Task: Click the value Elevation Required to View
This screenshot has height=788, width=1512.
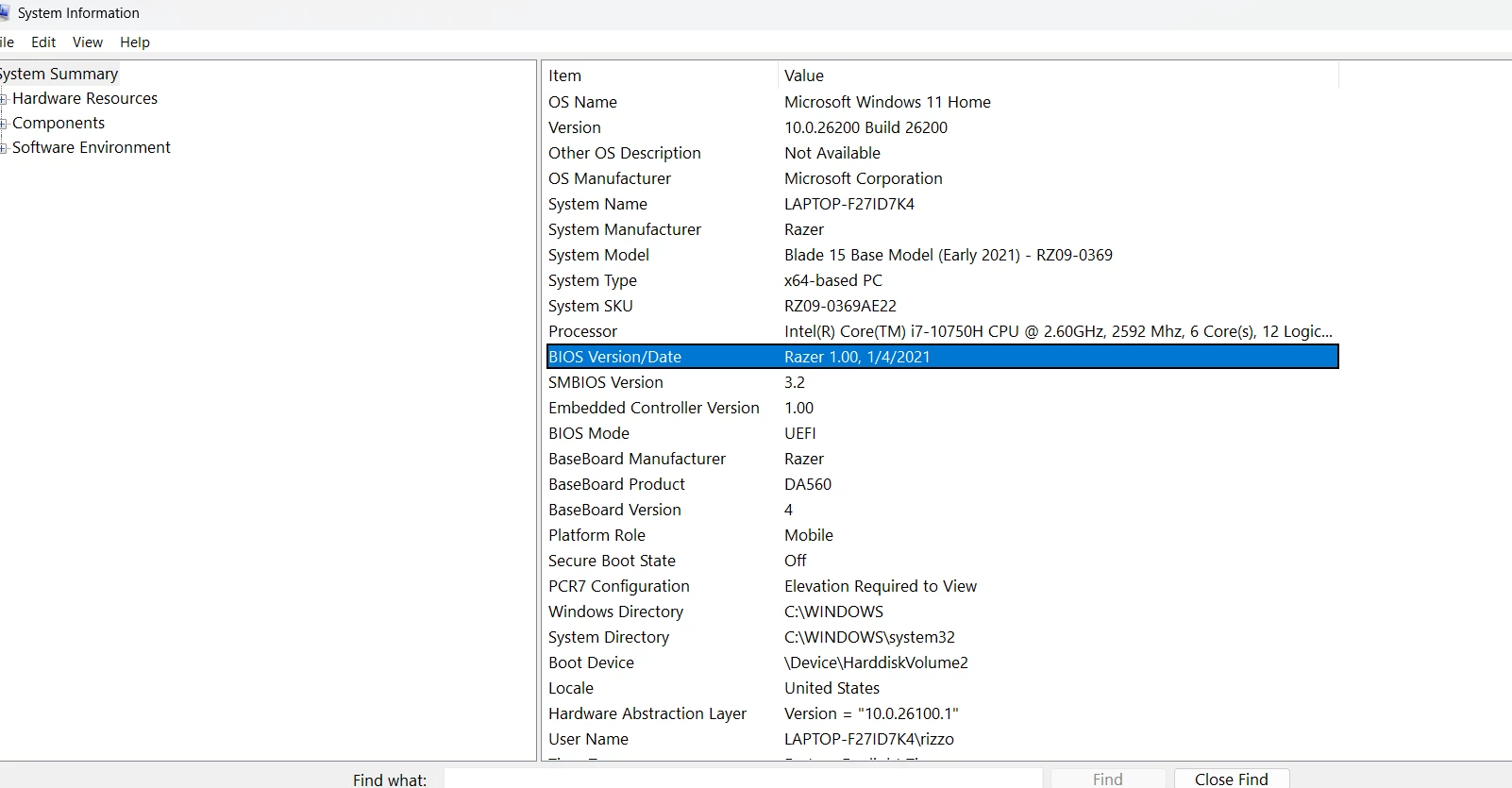Action: [x=881, y=586]
